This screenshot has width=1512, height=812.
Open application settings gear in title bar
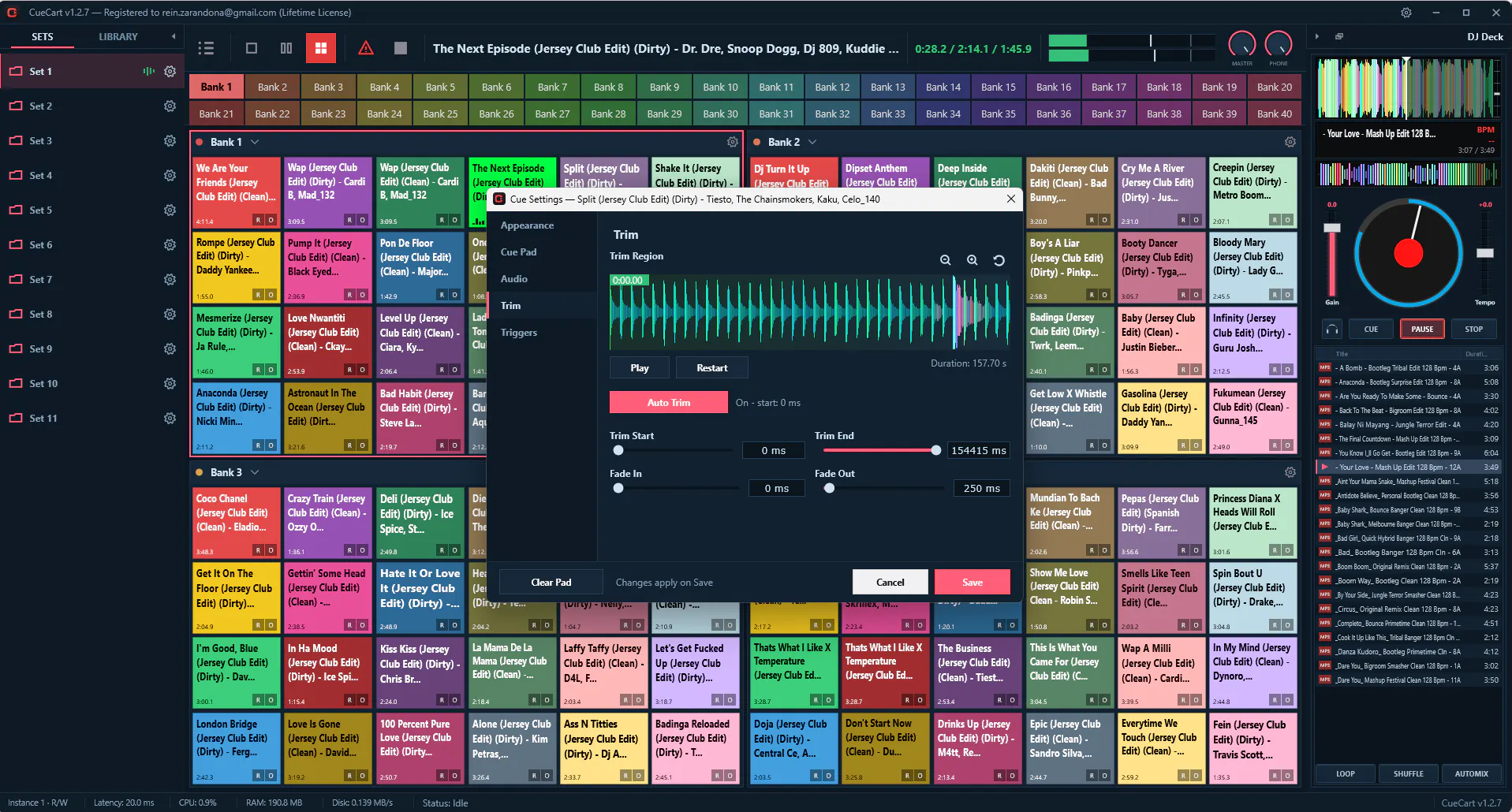1406,13
